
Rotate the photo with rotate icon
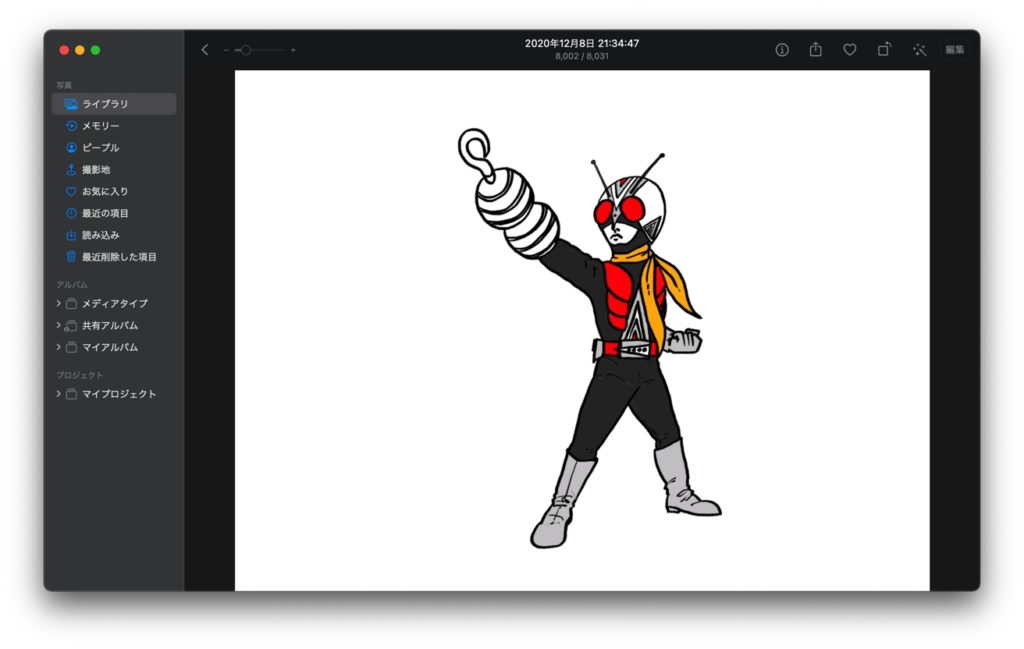[884, 49]
